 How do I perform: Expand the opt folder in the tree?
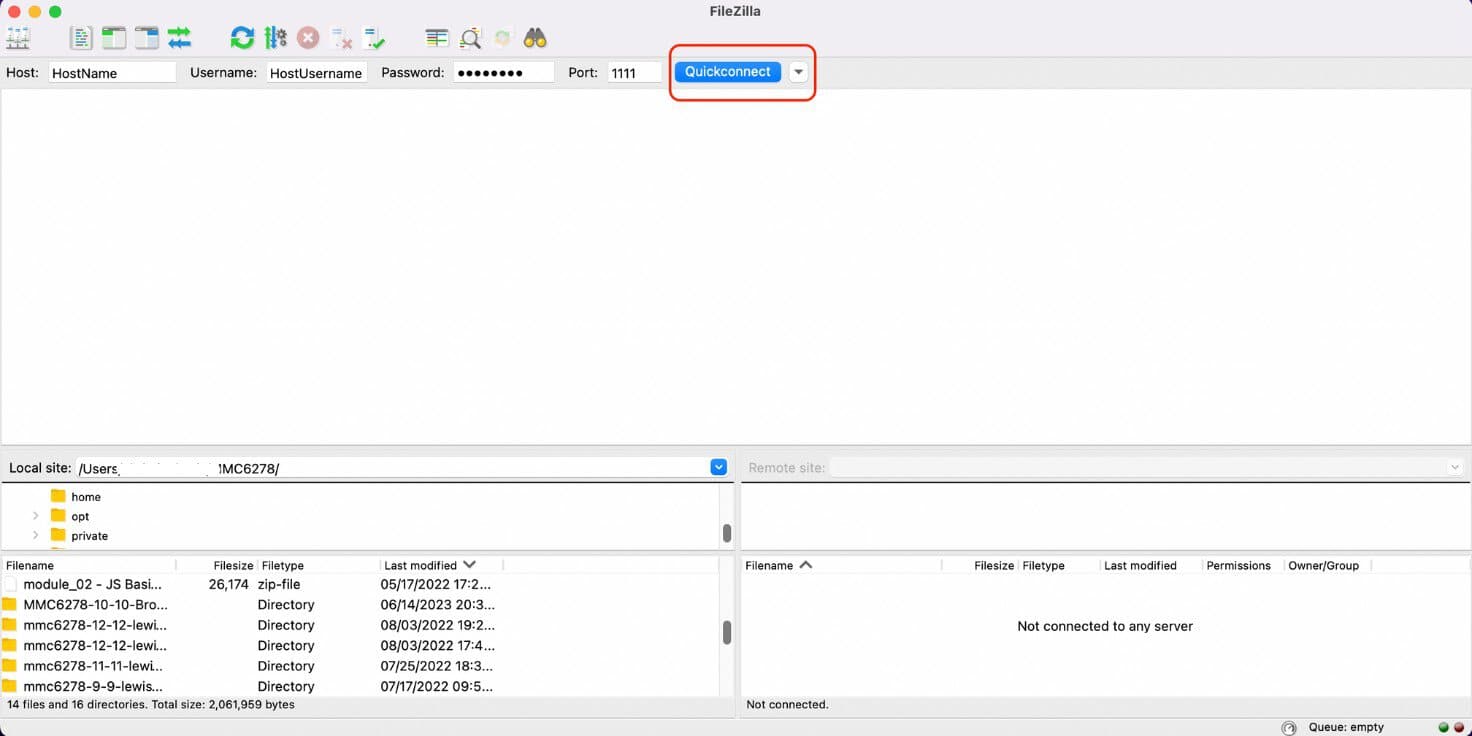point(36,516)
